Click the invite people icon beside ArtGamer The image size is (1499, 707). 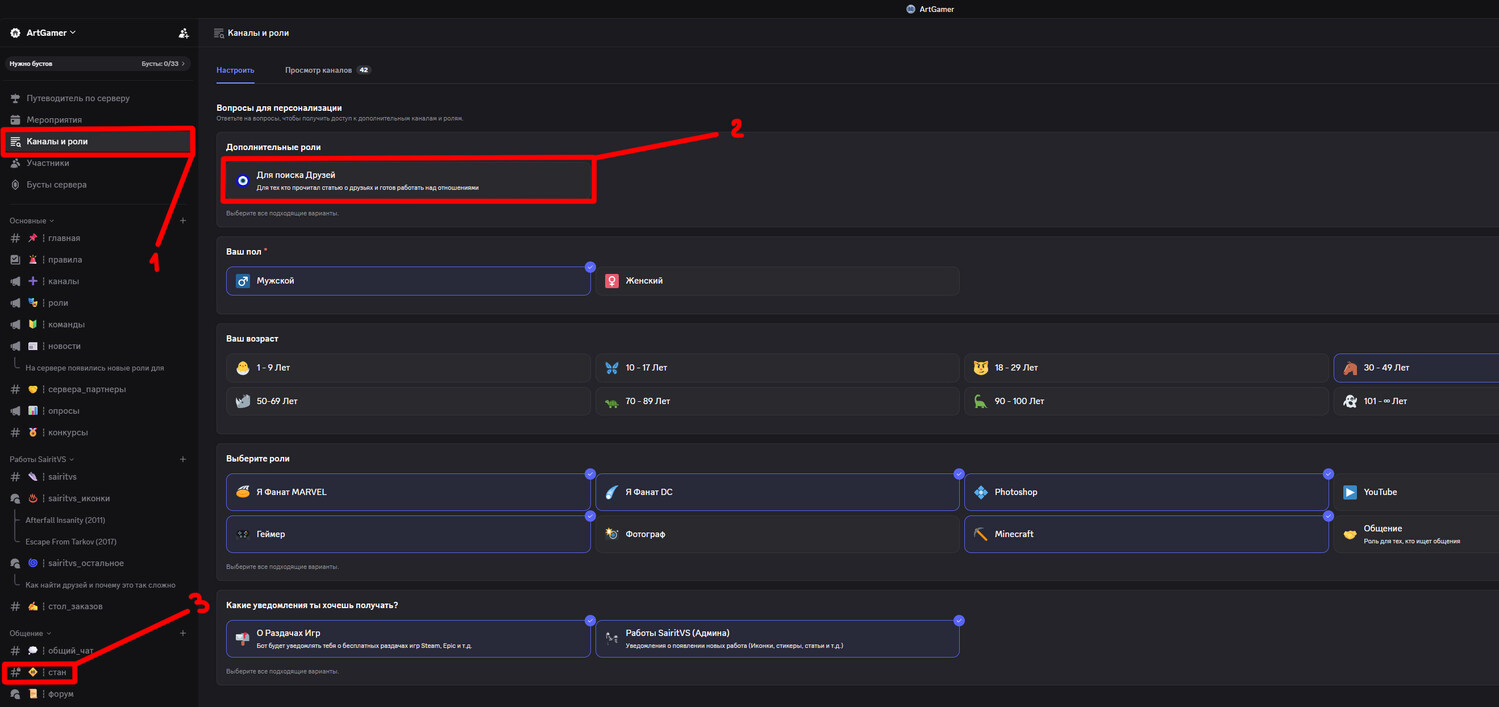(x=183, y=33)
